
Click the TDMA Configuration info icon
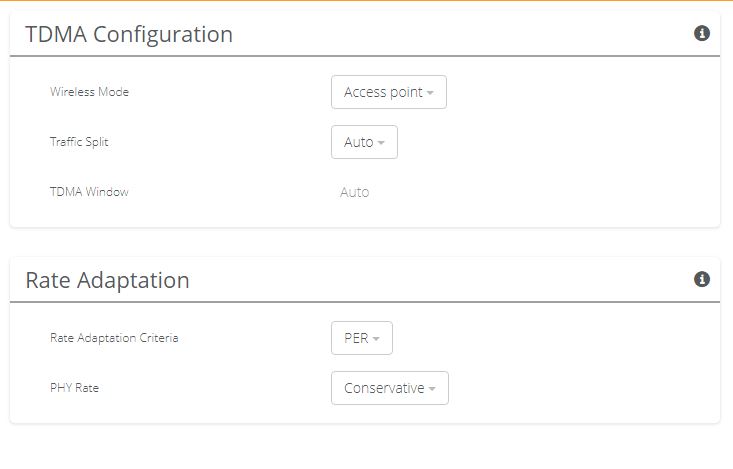click(x=702, y=34)
